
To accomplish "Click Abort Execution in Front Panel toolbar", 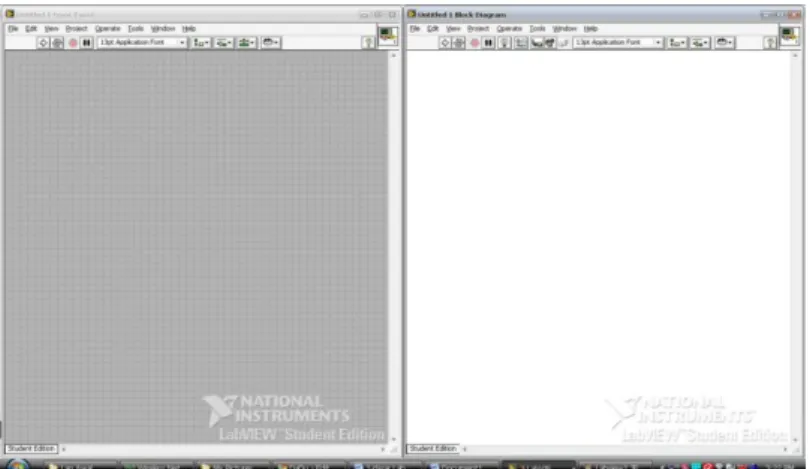I will coord(73,42).
